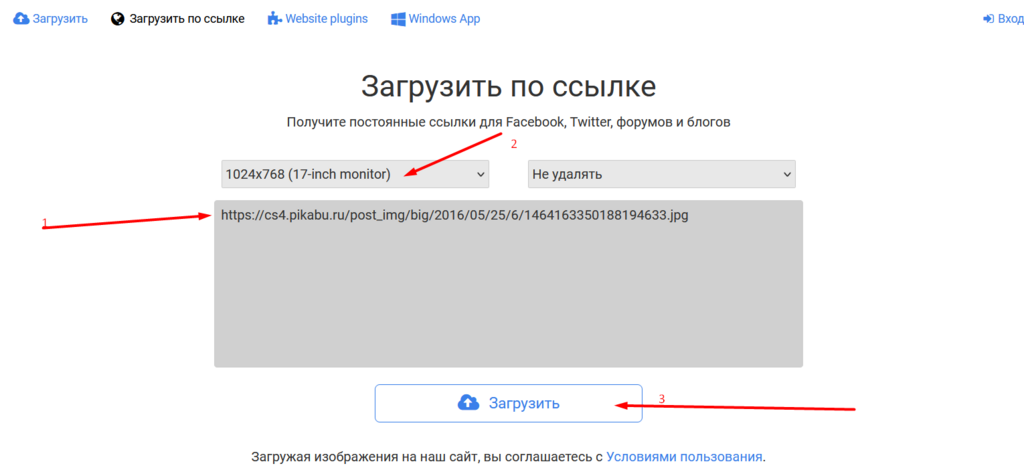Image resolution: width=1024 pixels, height=476 pixels.
Task: Open the Условиями пользования terms link
Action: 684,457
